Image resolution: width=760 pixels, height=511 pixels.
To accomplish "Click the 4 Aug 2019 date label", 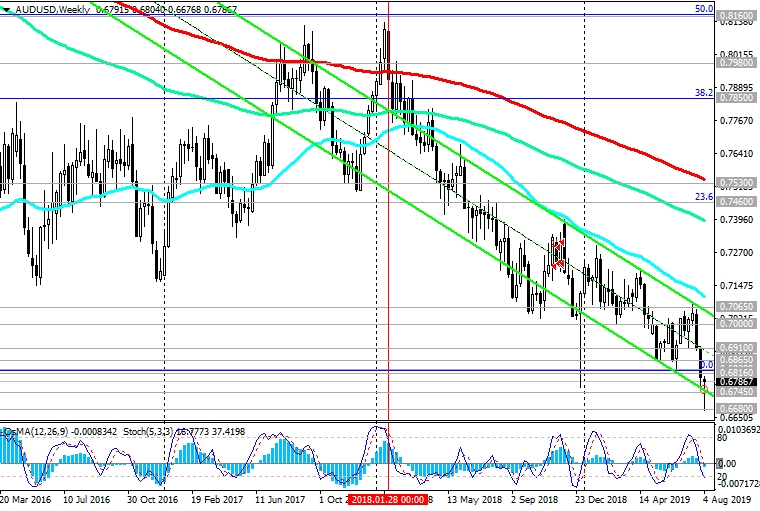I will coord(726,499).
